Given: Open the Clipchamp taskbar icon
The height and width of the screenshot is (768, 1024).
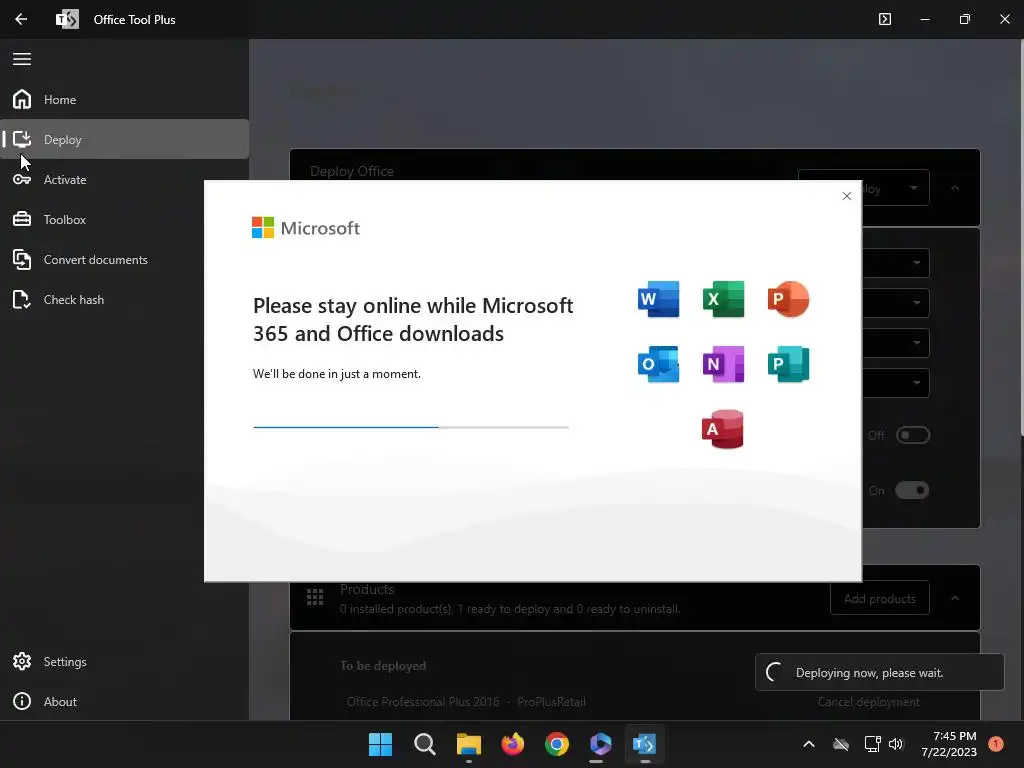Looking at the screenshot, I should point(600,744).
